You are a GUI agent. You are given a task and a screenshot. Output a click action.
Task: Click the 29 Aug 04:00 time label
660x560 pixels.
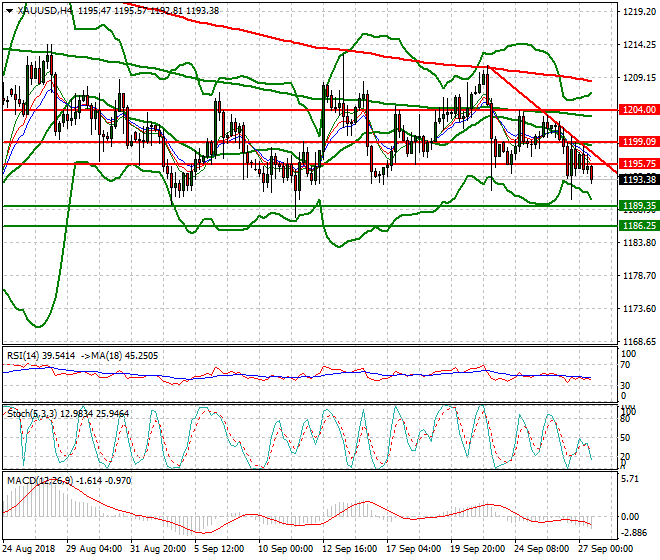(x=94, y=549)
